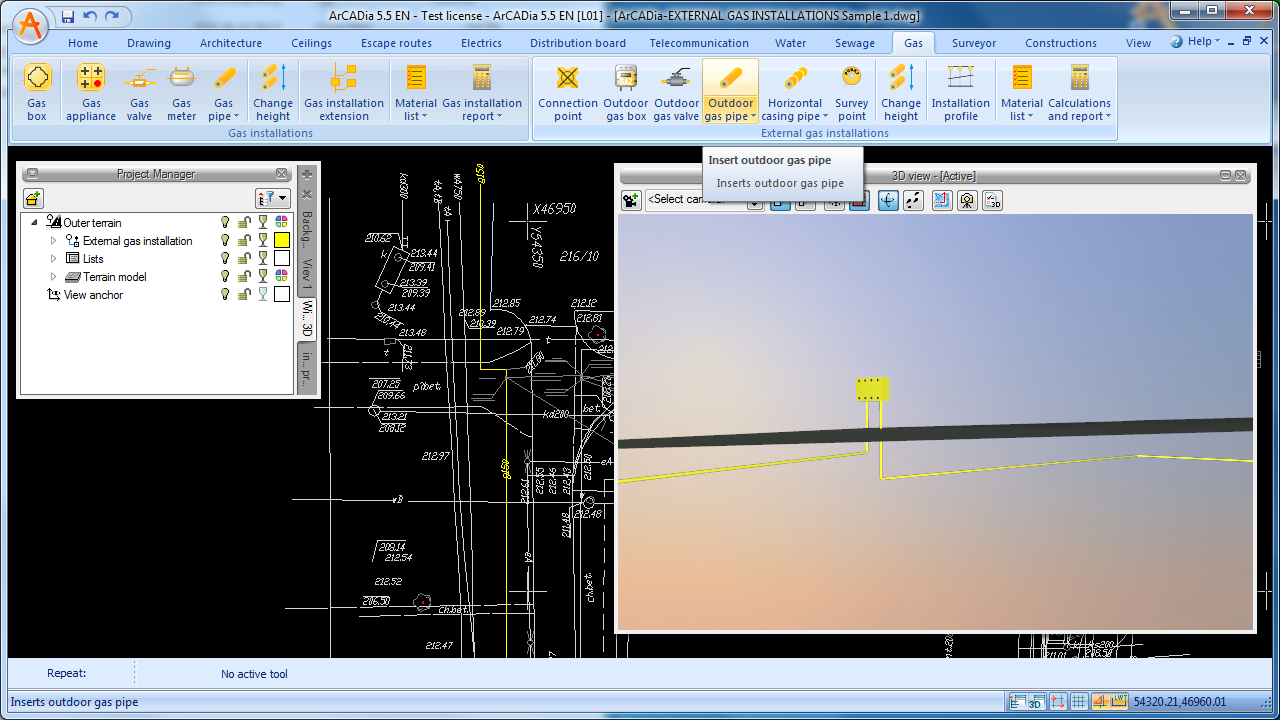Open the Horizontal casing pipe dropdown

click(x=795, y=116)
